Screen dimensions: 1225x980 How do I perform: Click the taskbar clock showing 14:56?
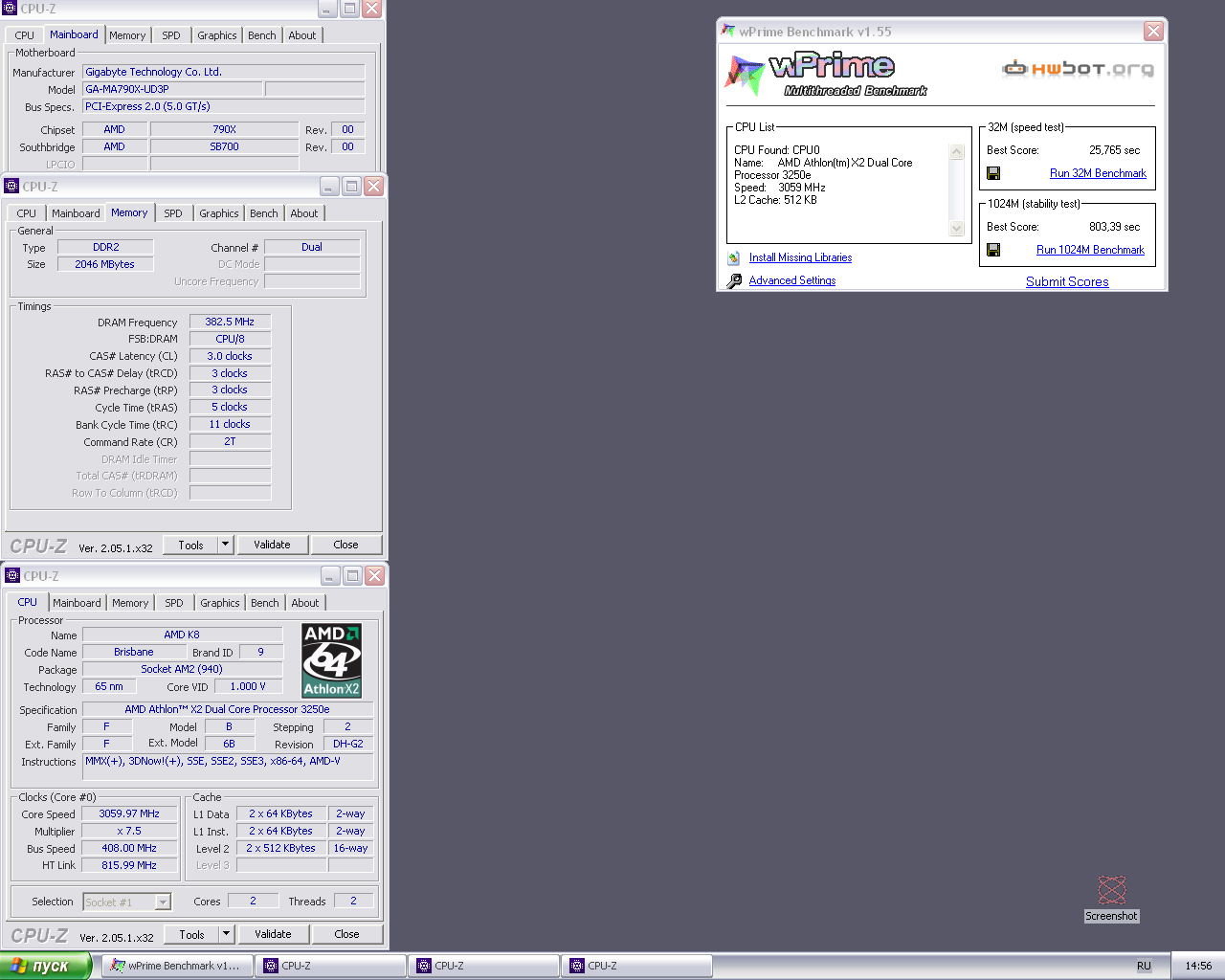[1198, 966]
